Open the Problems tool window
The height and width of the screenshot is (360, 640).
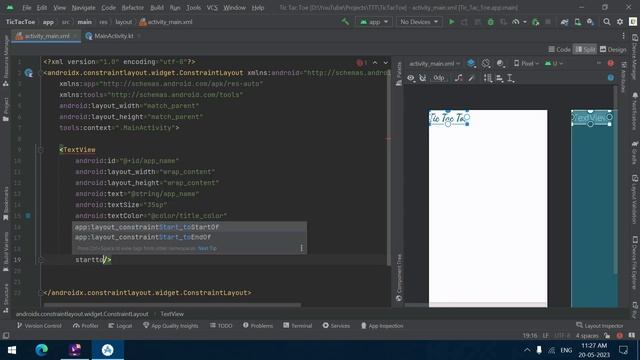(x=258, y=326)
